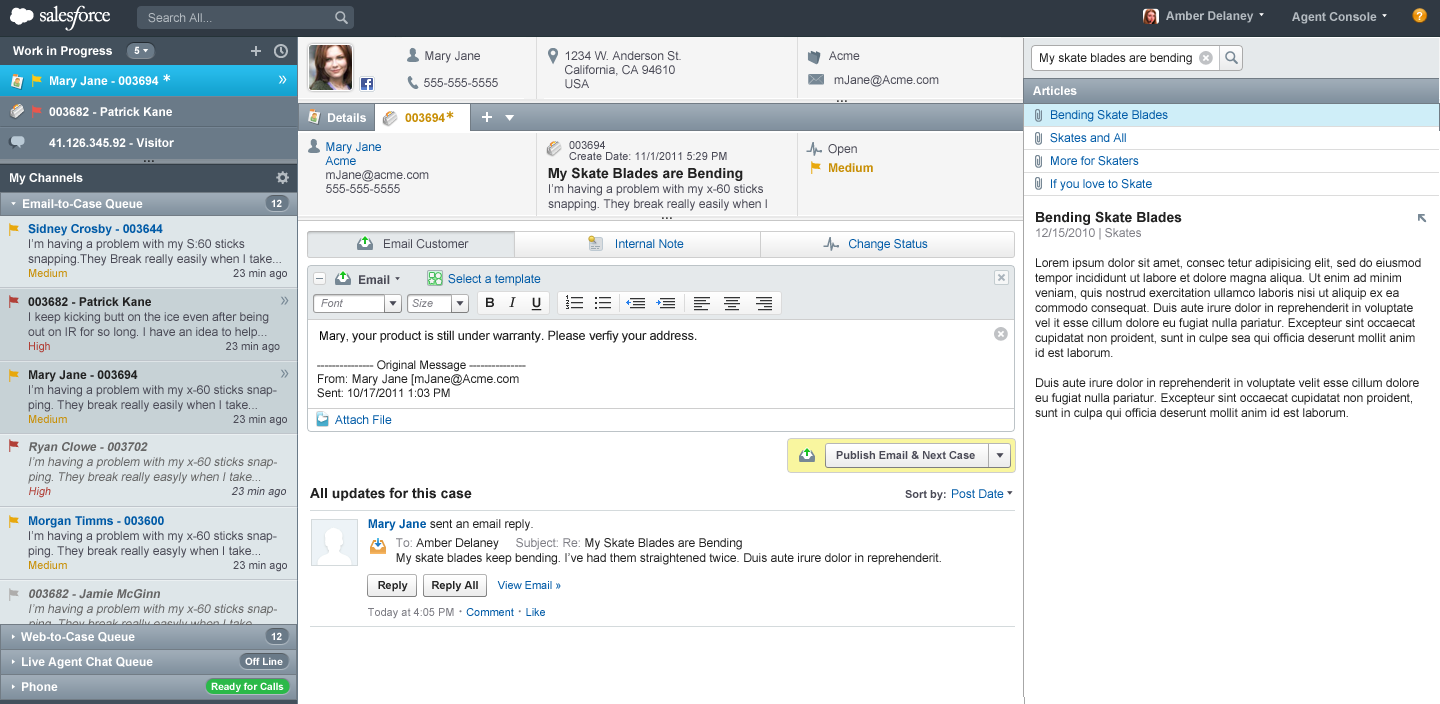Open history clock icon in Work in Progress

point(281,51)
